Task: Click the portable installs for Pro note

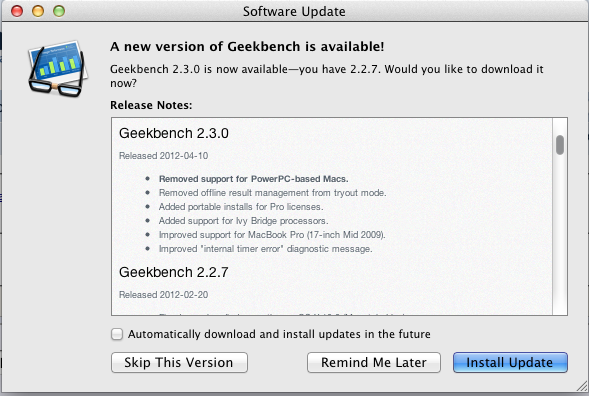Action: click(241, 207)
